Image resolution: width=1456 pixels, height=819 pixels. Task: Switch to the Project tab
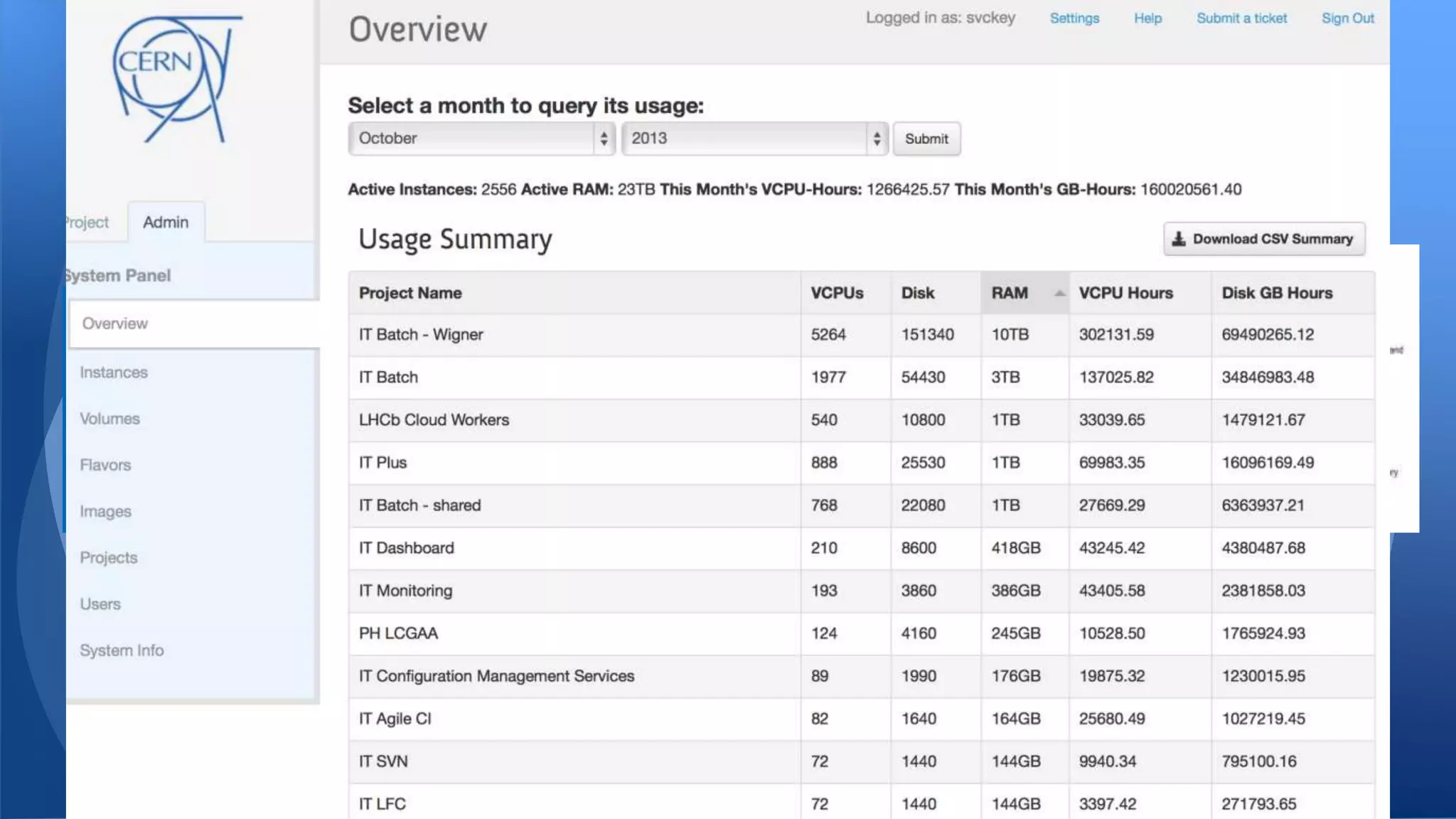pos(87,223)
